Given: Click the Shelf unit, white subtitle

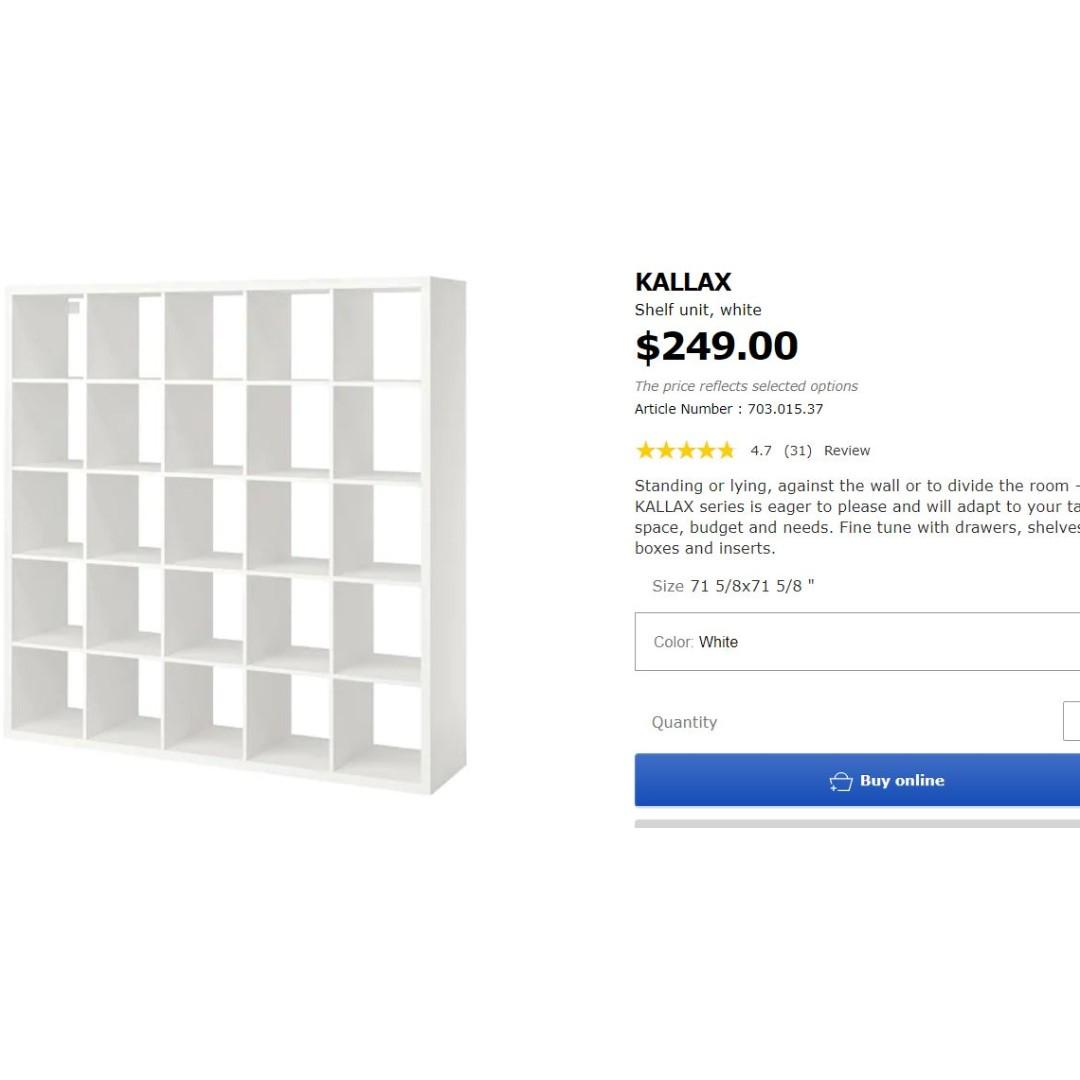Looking at the screenshot, I should click(698, 309).
